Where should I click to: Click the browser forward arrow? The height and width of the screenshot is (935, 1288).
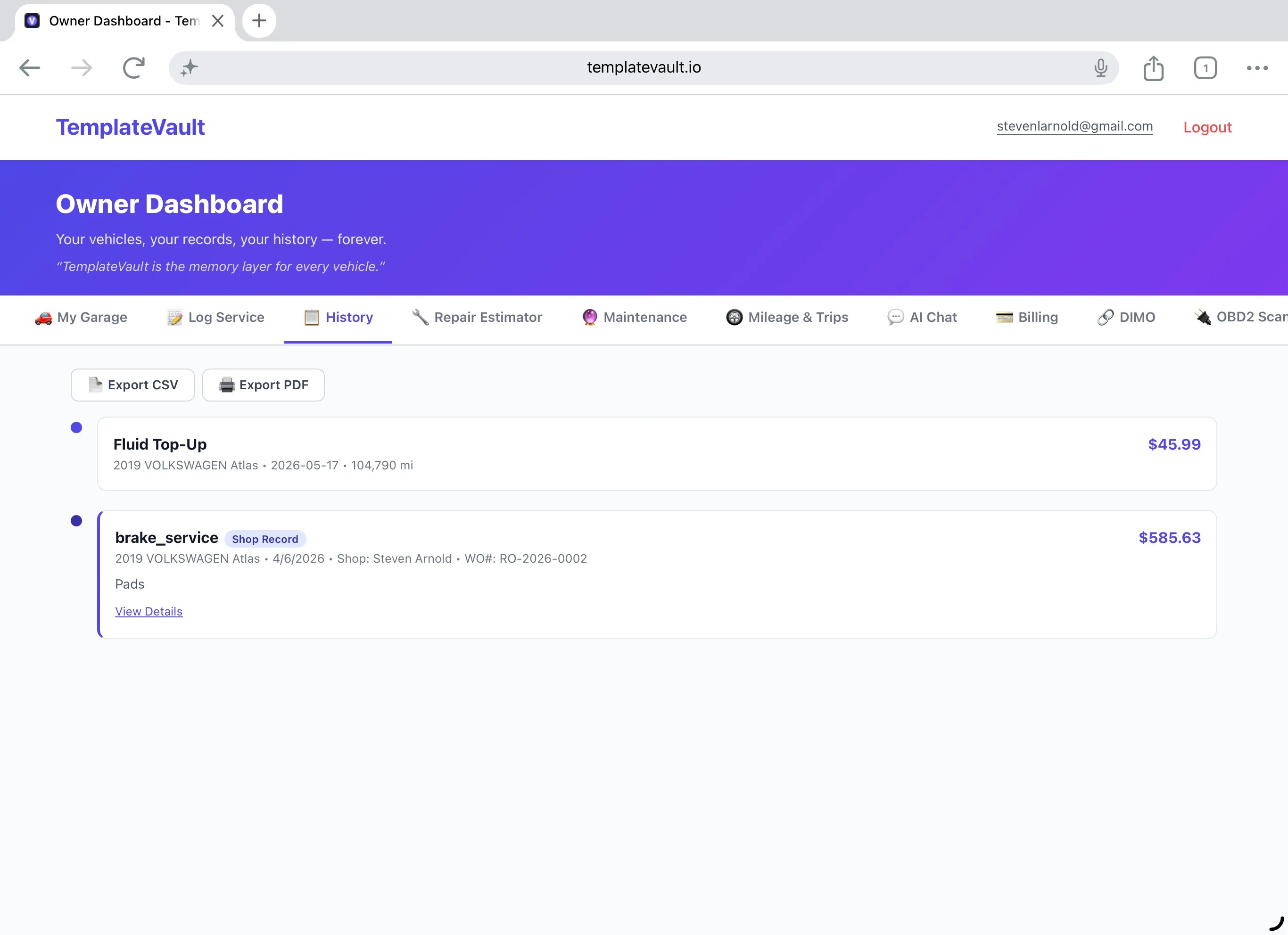tap(81, 68)
